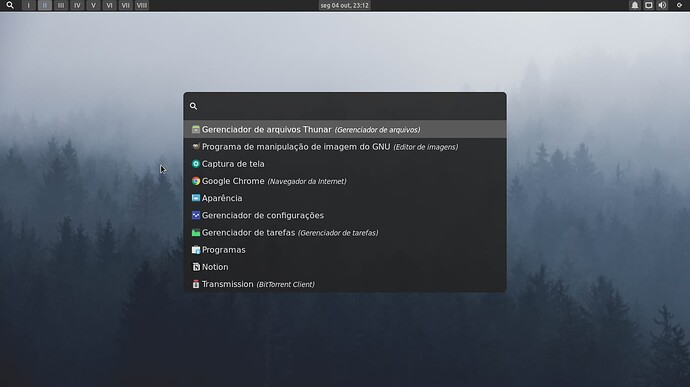Image resolution: width=690 pixels, height=387 pixels.
Task: Switch to workspace VII
Action: (125, 5)
